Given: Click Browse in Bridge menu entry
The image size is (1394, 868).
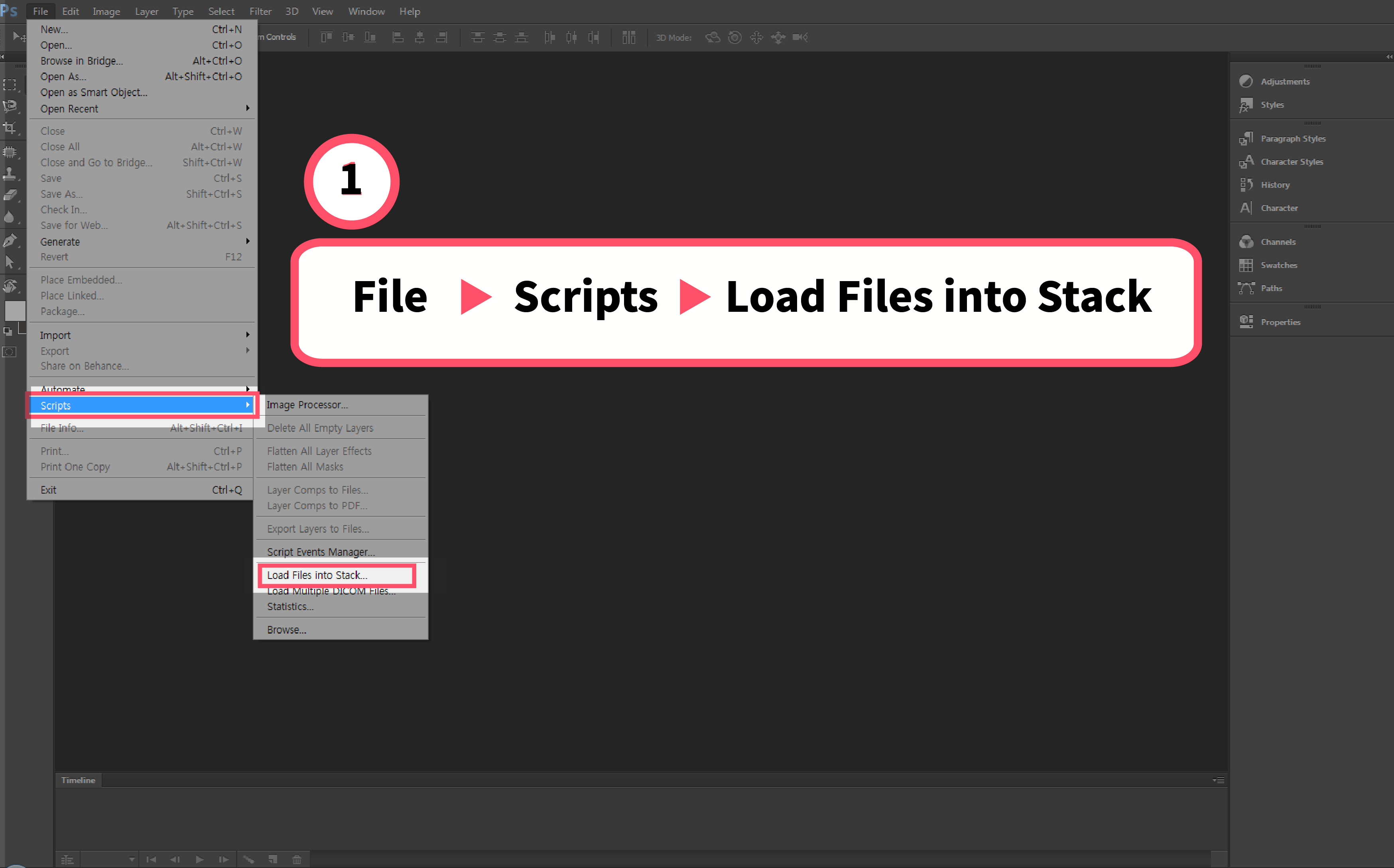Looking at the screenshot, I should 81,61.
